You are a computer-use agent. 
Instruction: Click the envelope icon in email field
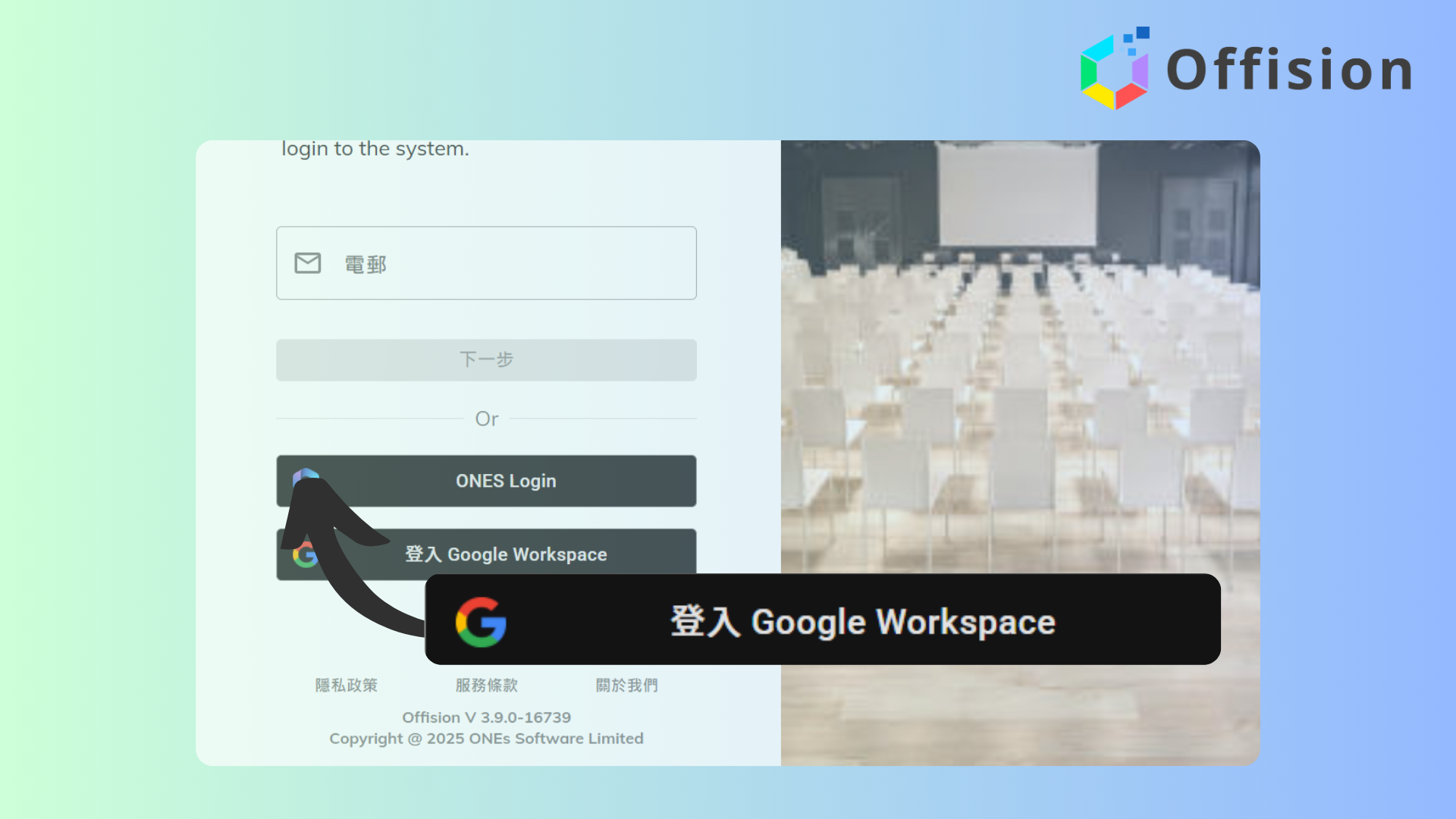(x=308, y=263)
